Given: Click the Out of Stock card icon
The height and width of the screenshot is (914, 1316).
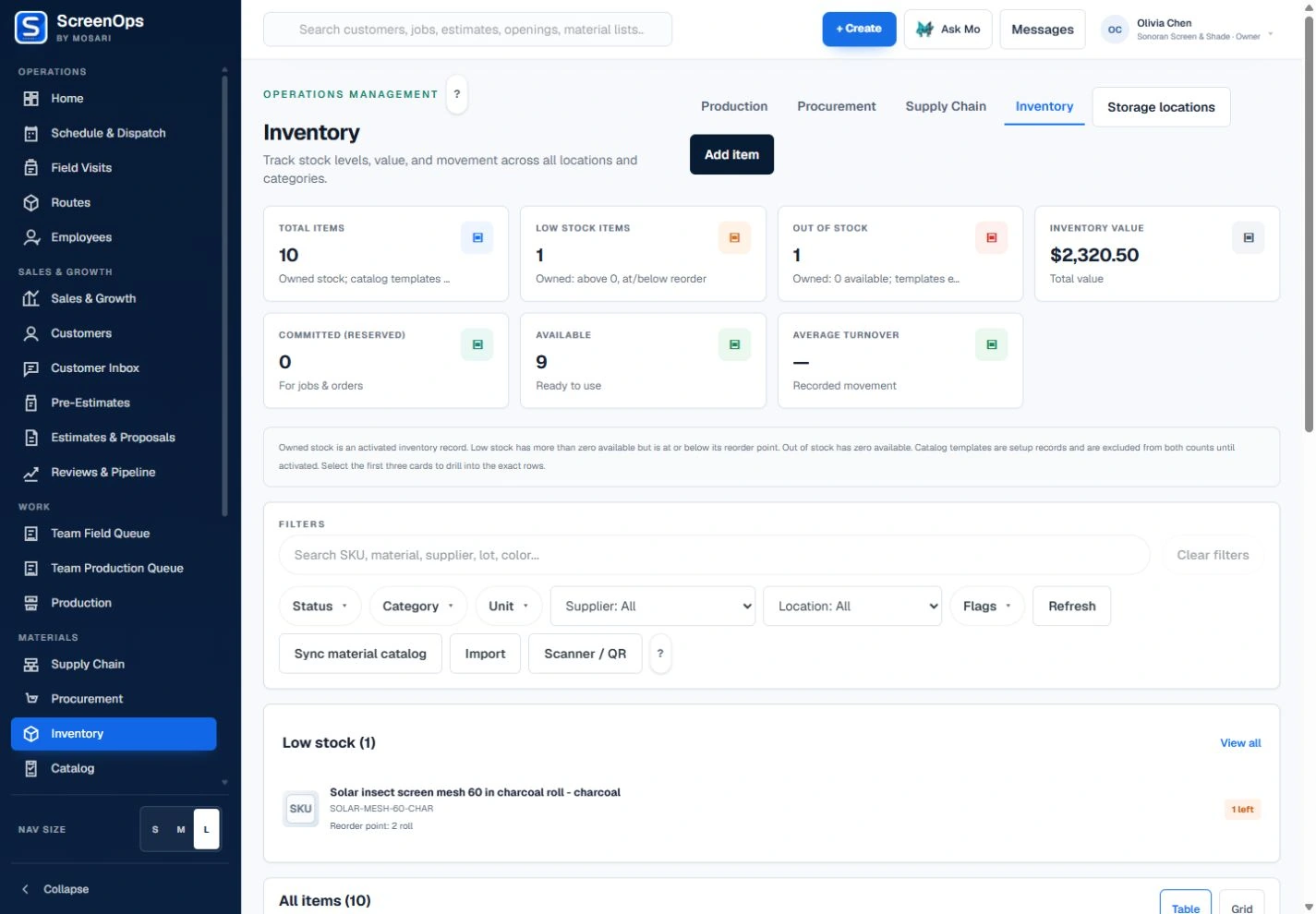Looking at the screenshot, I should click(x=992, y=238).
